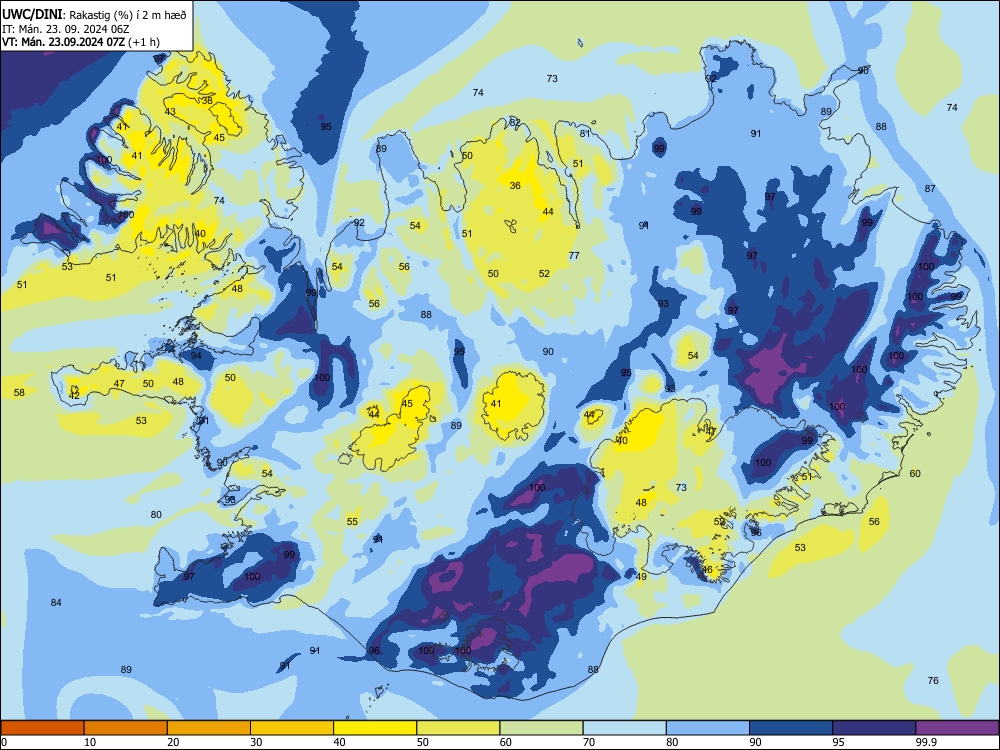Pick the 50–60 pale yellow legend swatch
This screenshot has width=1000, height=750.
click(x=458, y=728)
